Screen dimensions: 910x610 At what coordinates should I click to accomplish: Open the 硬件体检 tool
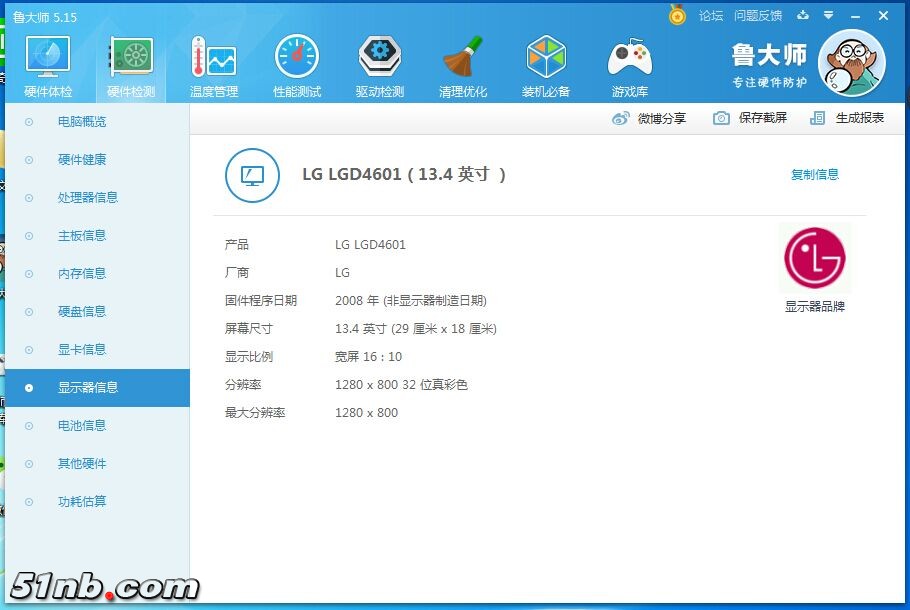point(46,63)
